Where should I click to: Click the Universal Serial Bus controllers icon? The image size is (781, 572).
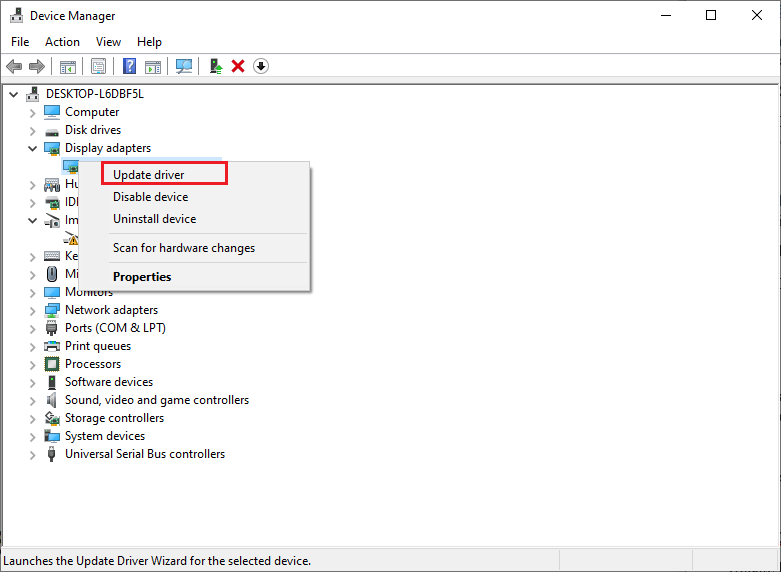pyautogui.click(x=51, y=454)
